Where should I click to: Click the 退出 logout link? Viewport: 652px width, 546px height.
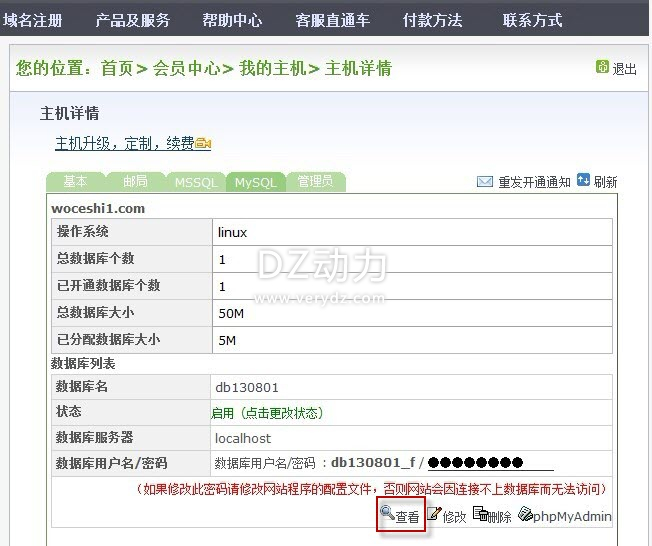[x=624, y=69]
